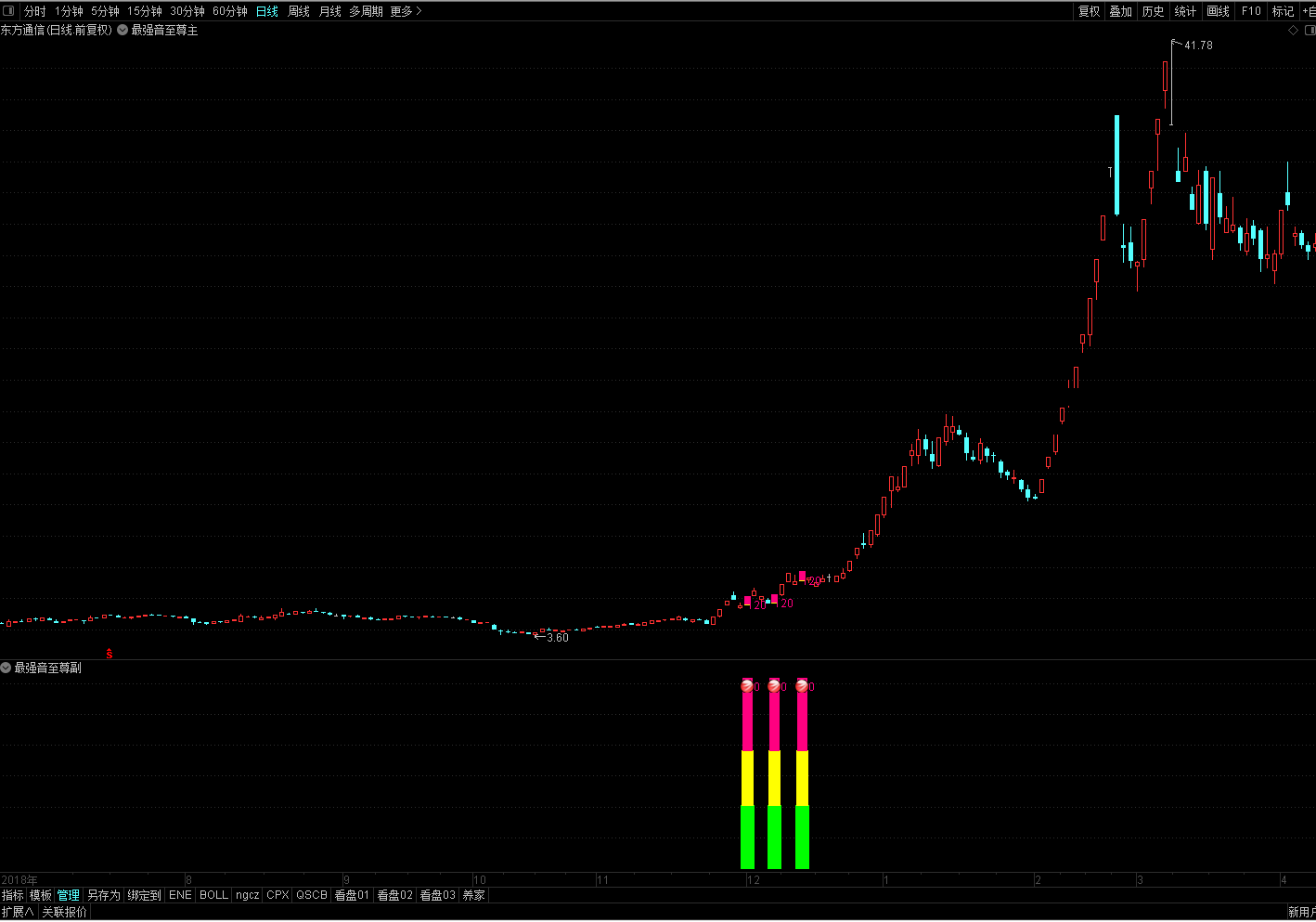This screenshot has width=1316, height=922.
Task: Click 另存为 save-as button
Action: pyautogui.click(x=104, y=895)
